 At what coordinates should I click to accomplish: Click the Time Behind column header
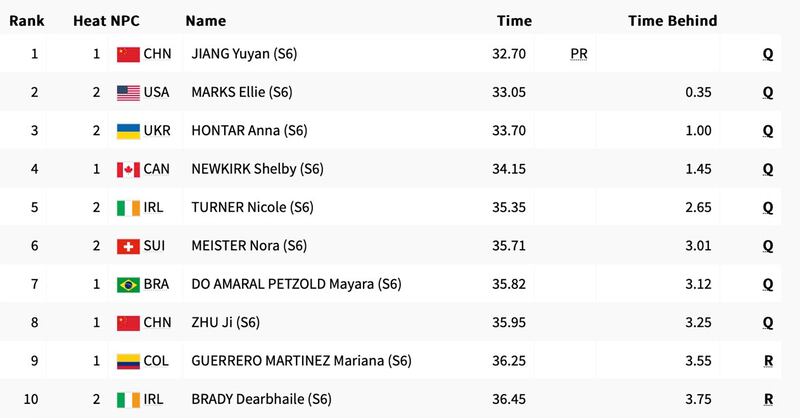pos(672,21)
